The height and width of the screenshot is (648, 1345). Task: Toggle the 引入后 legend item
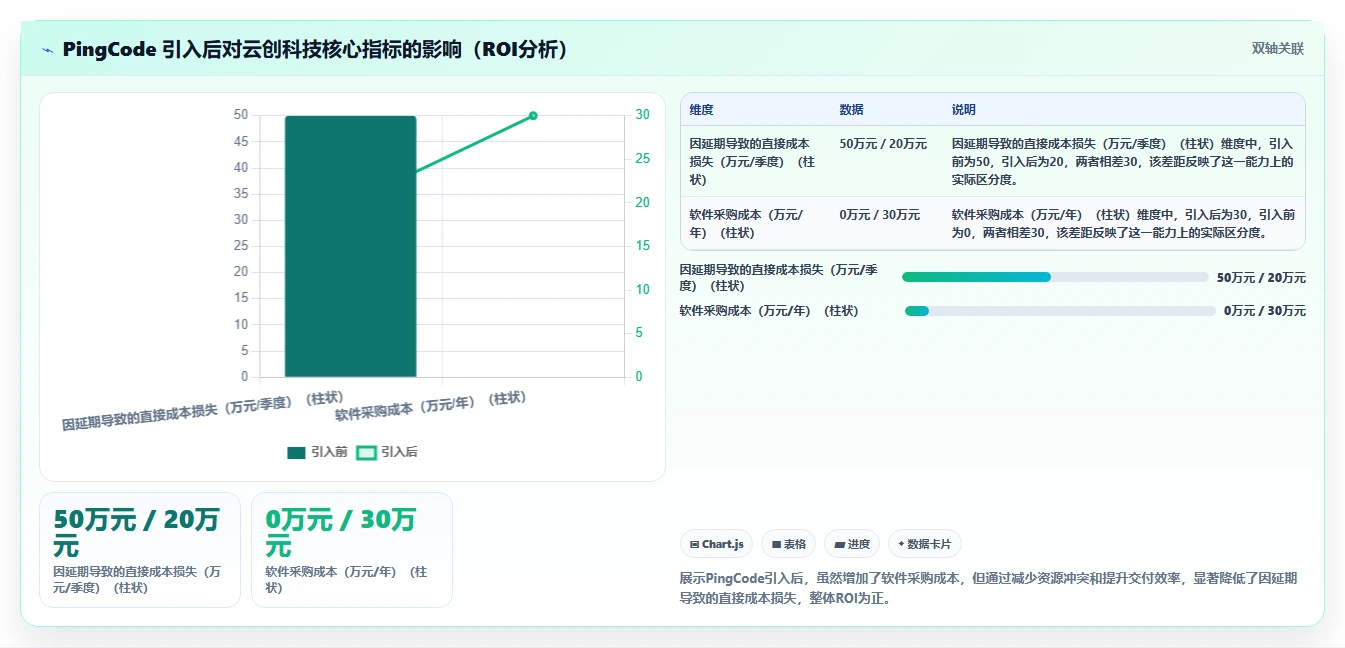click(x=387, y=452)
